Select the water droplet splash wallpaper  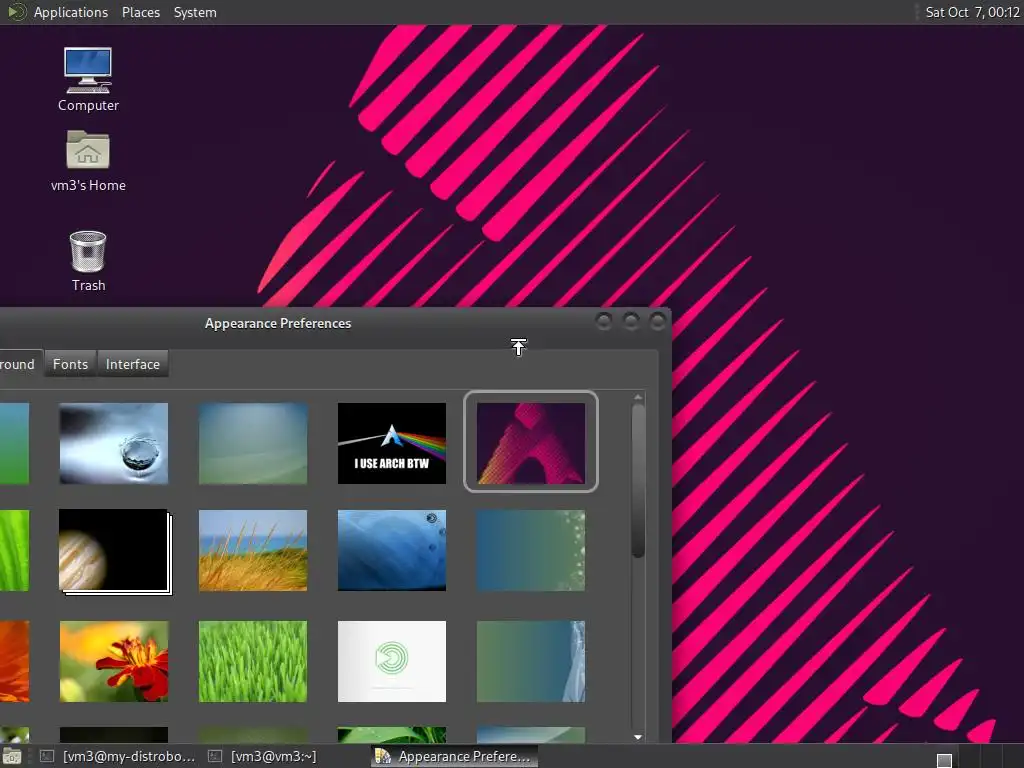114,443
